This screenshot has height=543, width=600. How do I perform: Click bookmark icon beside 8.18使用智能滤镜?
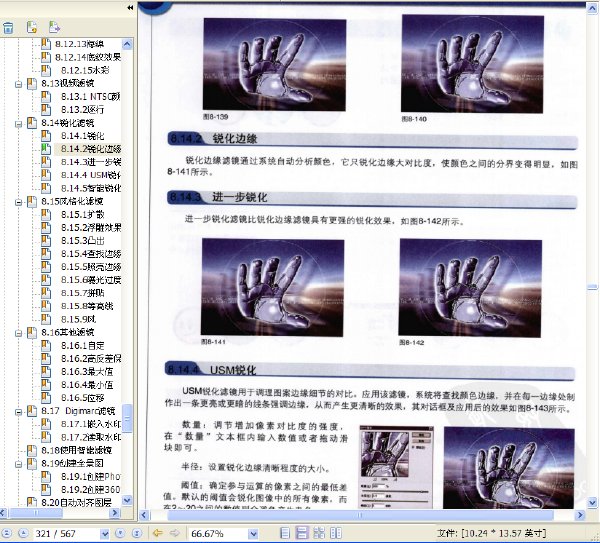(x=32, y=450)
